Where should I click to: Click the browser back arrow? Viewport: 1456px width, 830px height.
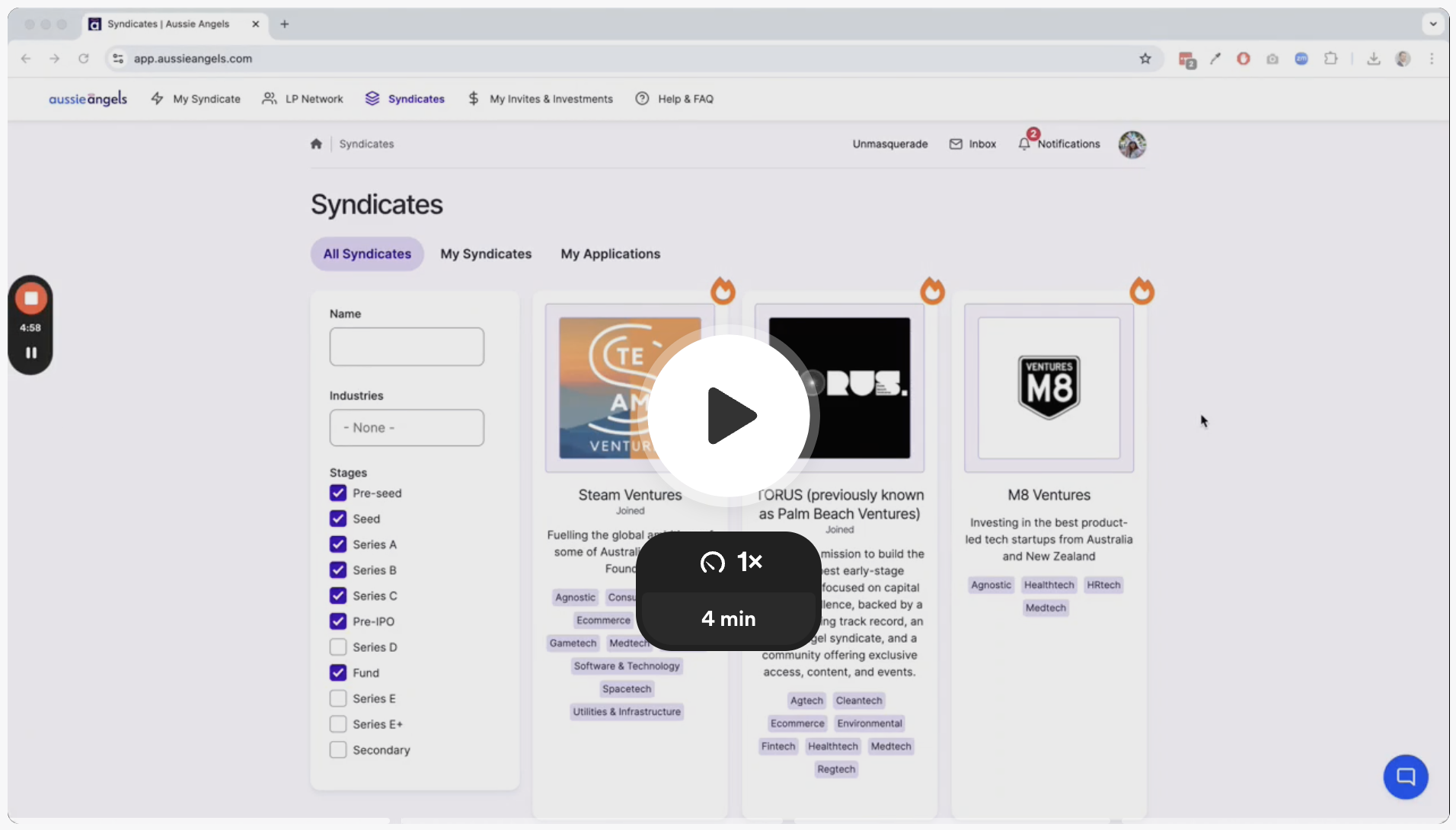26,59
